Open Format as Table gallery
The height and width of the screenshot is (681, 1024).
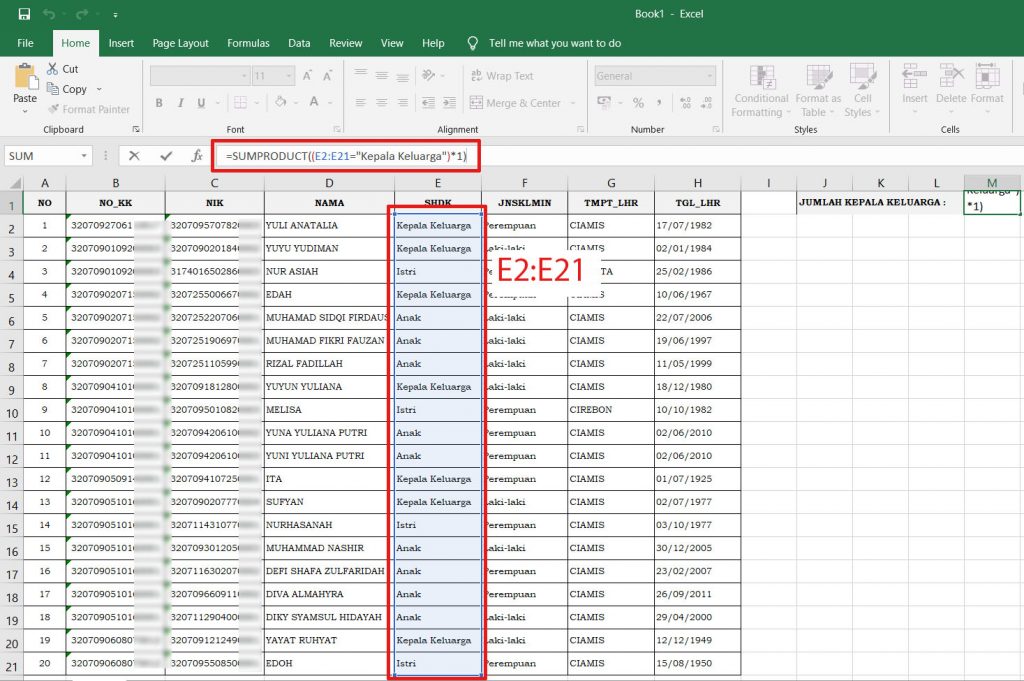[x=818, y=91]
